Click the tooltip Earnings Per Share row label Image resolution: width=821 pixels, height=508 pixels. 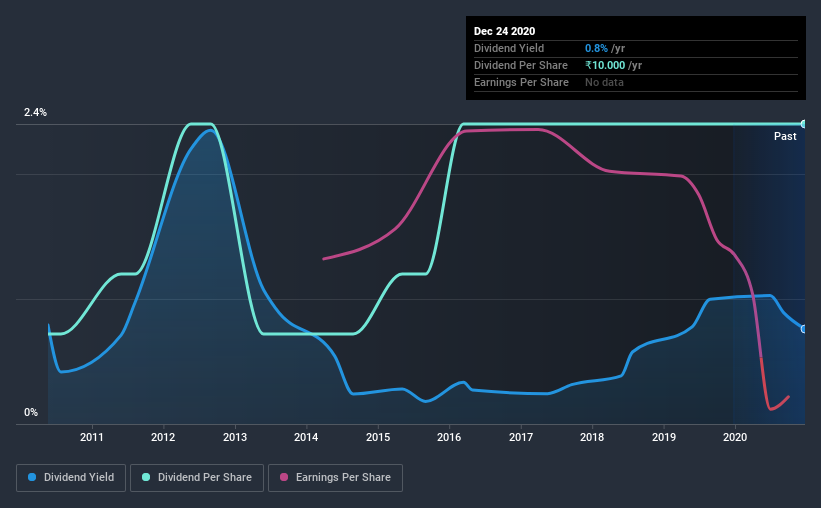click(521, 82)
